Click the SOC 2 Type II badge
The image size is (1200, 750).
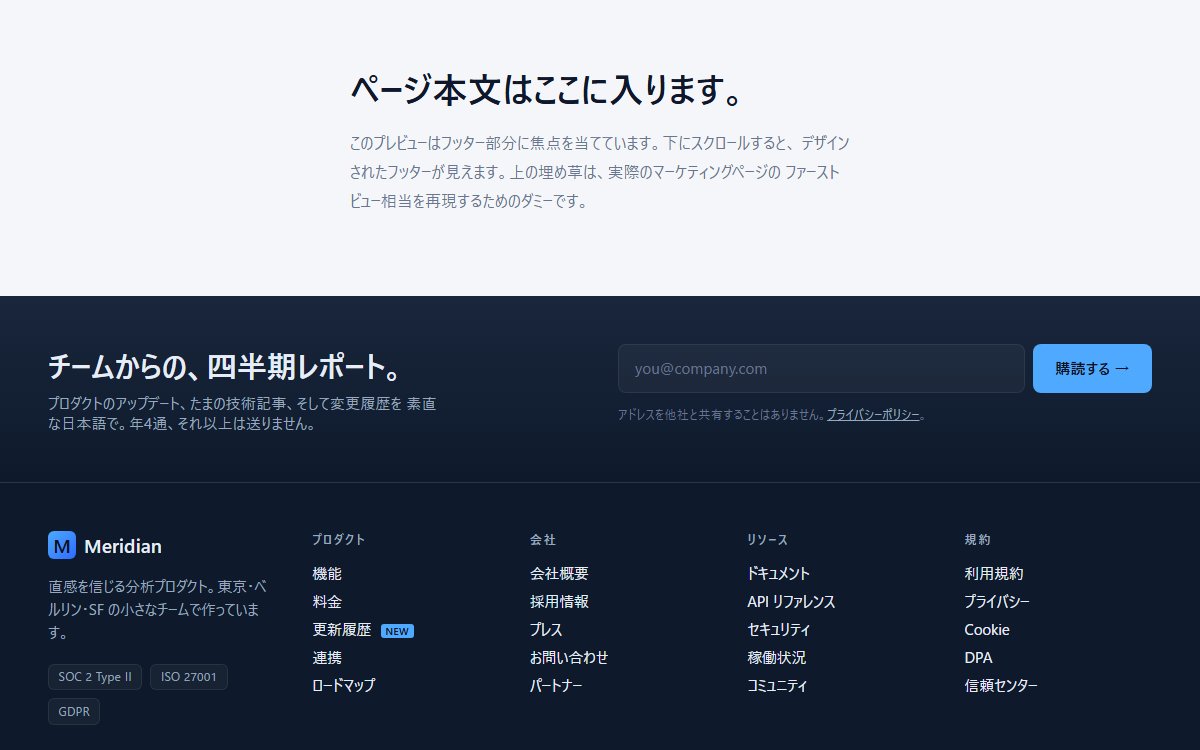click(95, 677)
